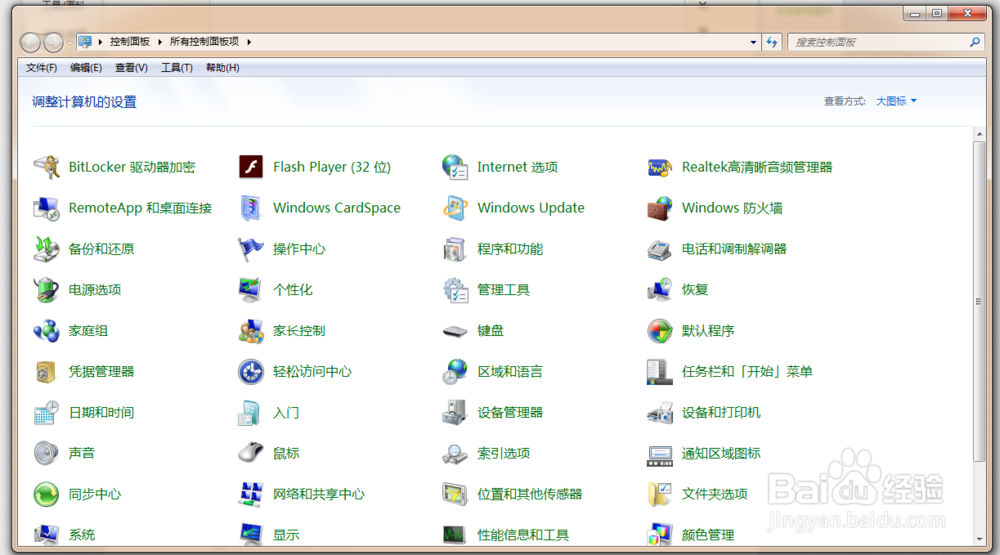Open 同步中心 green icon
This screenshot has width=1000, height=555.
47,494
